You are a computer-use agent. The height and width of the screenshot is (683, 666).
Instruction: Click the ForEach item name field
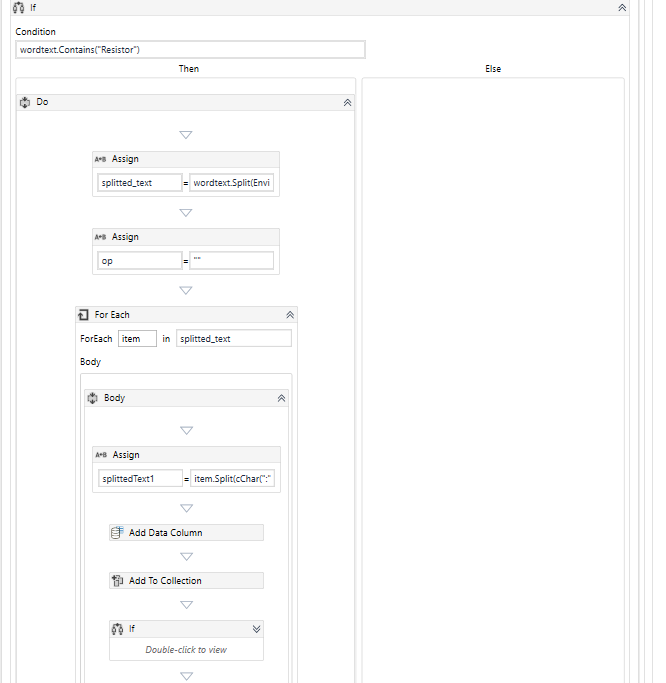pos(137,338)
